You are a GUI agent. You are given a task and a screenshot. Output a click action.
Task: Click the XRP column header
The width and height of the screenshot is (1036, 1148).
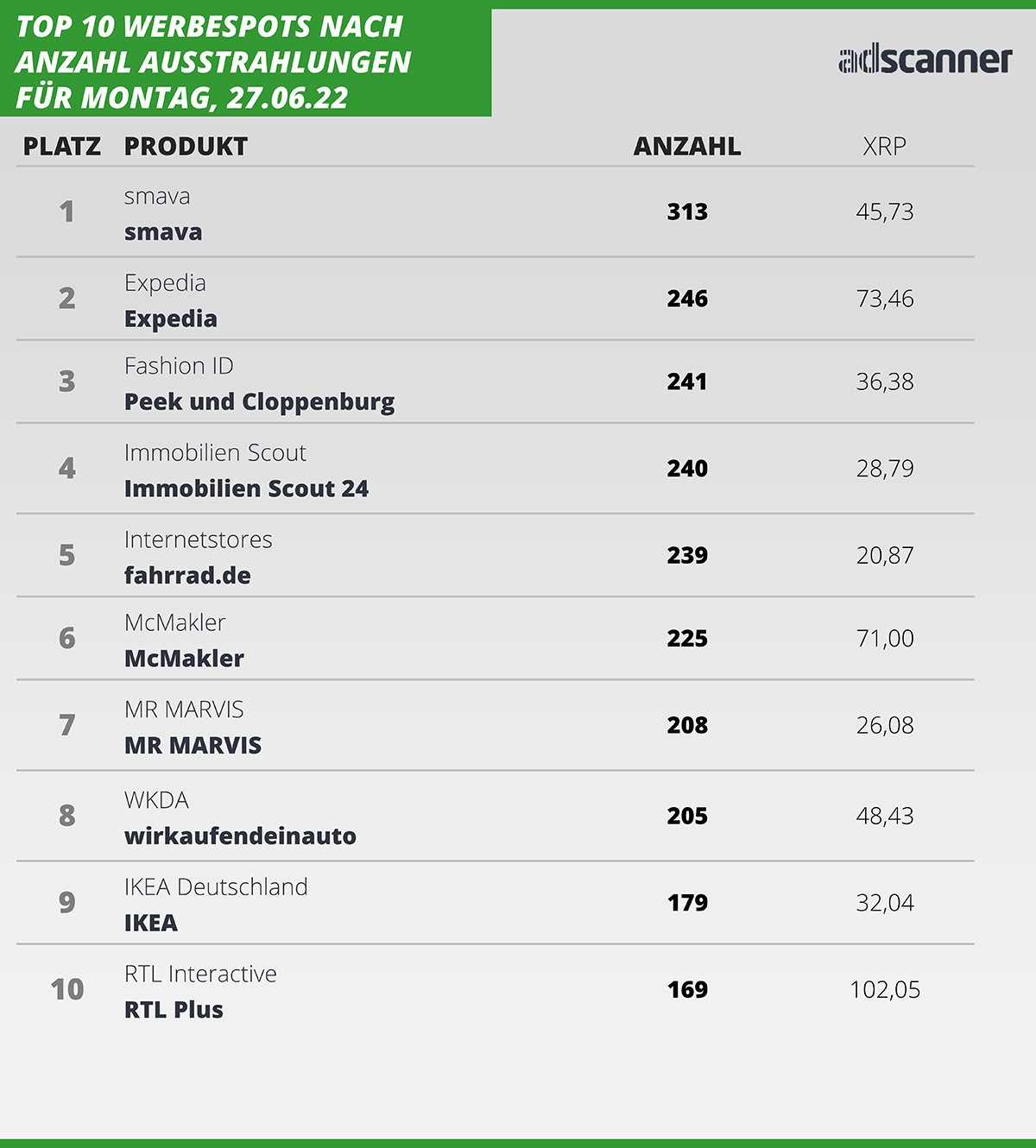(885, 147)
